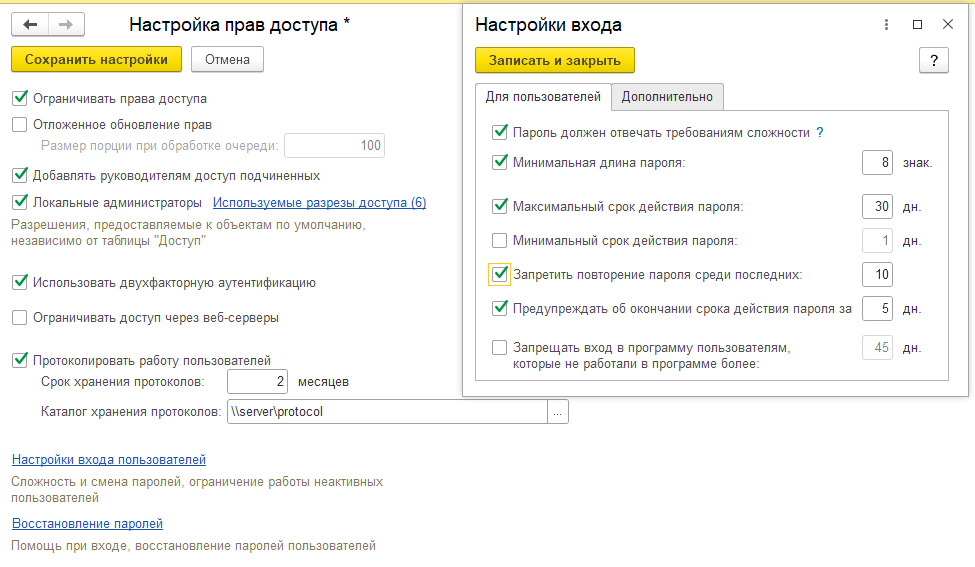Open the Восстановление паролей link
The image size is (975, 567).
coord(87,524)
